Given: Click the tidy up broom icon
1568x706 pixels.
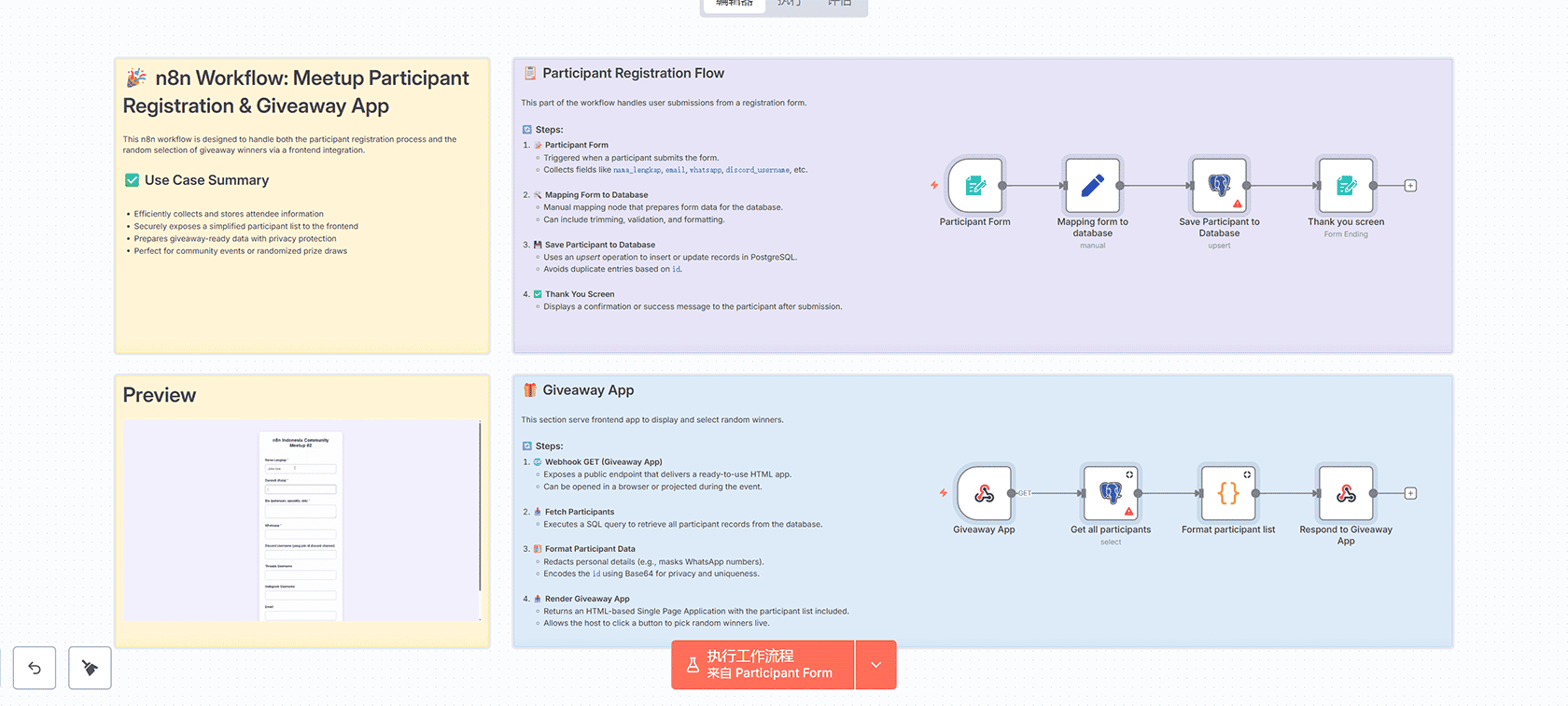Looking at the screenshot, I should 90,668.
